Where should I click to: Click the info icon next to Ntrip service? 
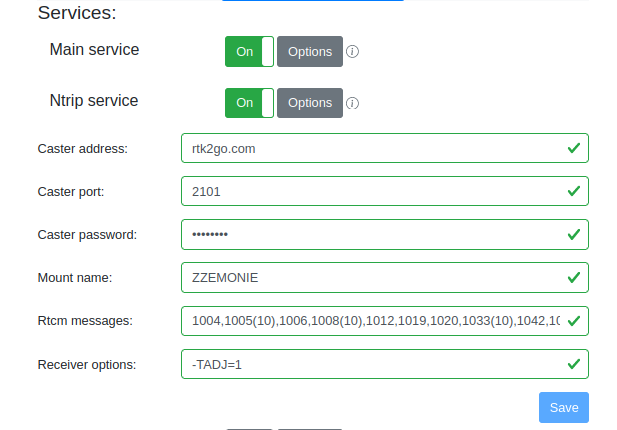pyautogui.click(x=352, y=103)
